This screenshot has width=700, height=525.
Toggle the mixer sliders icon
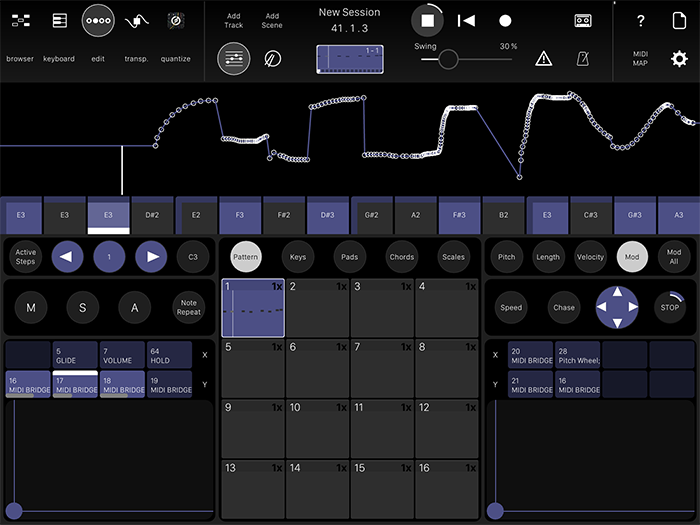(233, 58)
